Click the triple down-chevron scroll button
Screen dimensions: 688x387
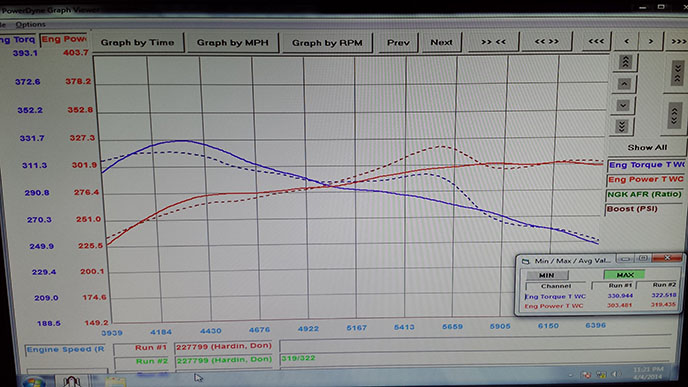(x=622, y=127)
